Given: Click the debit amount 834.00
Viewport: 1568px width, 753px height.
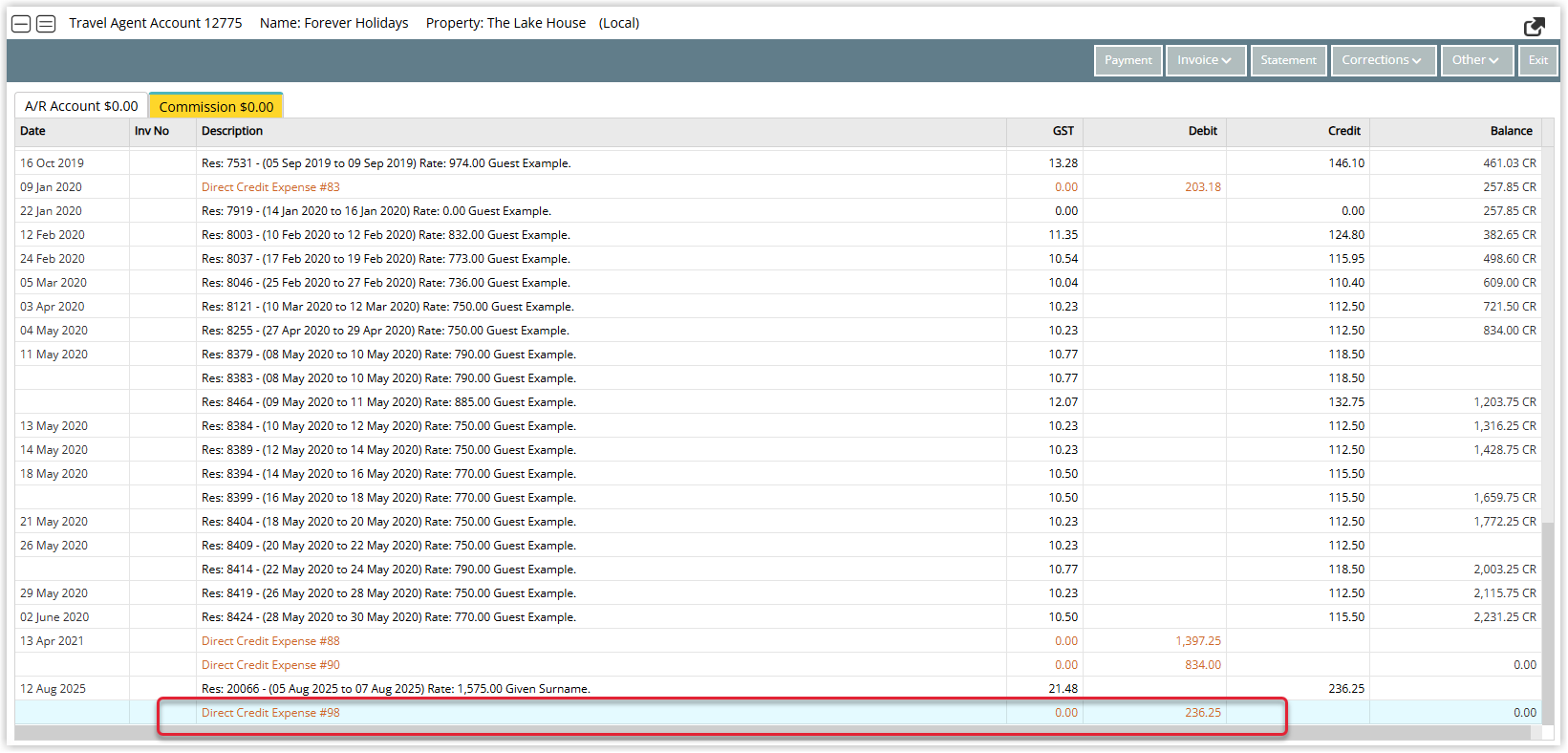Looking at the screenshot, I should 1203,665.
